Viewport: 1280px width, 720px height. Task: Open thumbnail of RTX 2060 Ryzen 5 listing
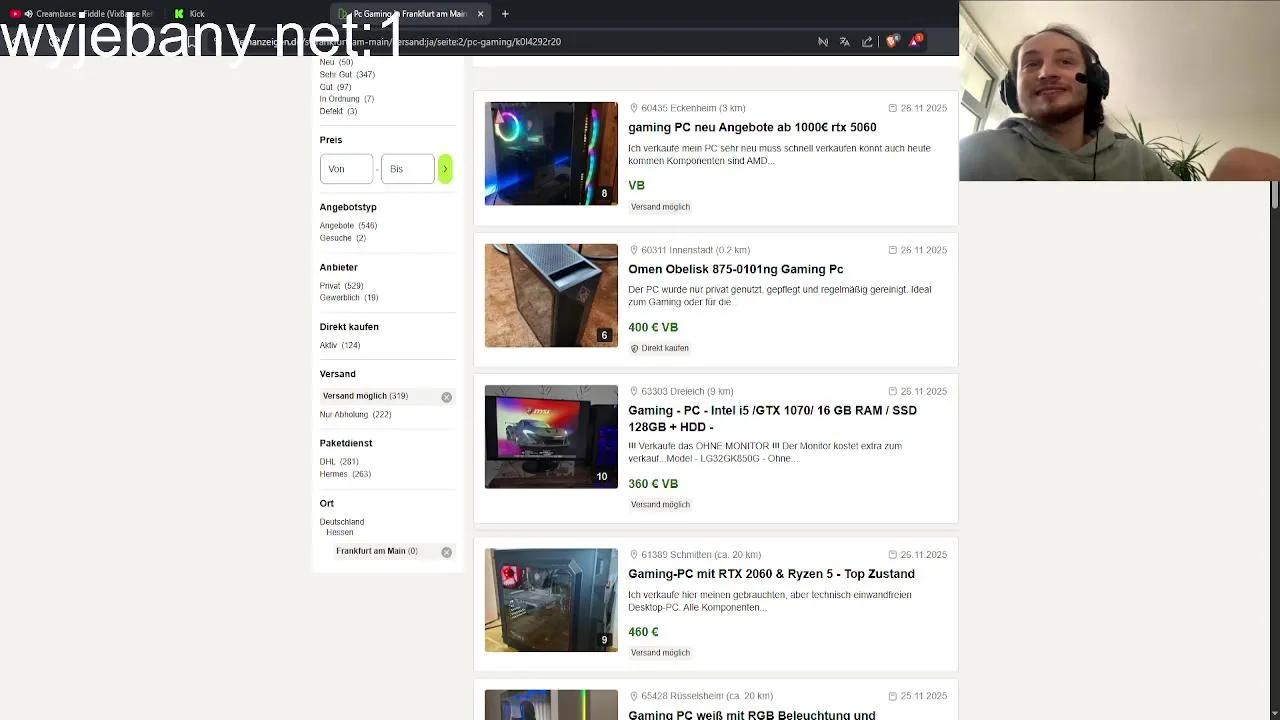tap(551, 600)
